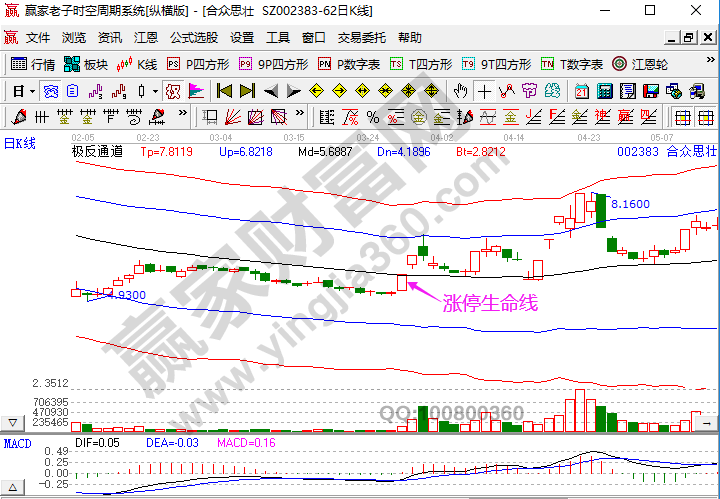Toggle the pressed red pattern chart button

click(172, 91)
